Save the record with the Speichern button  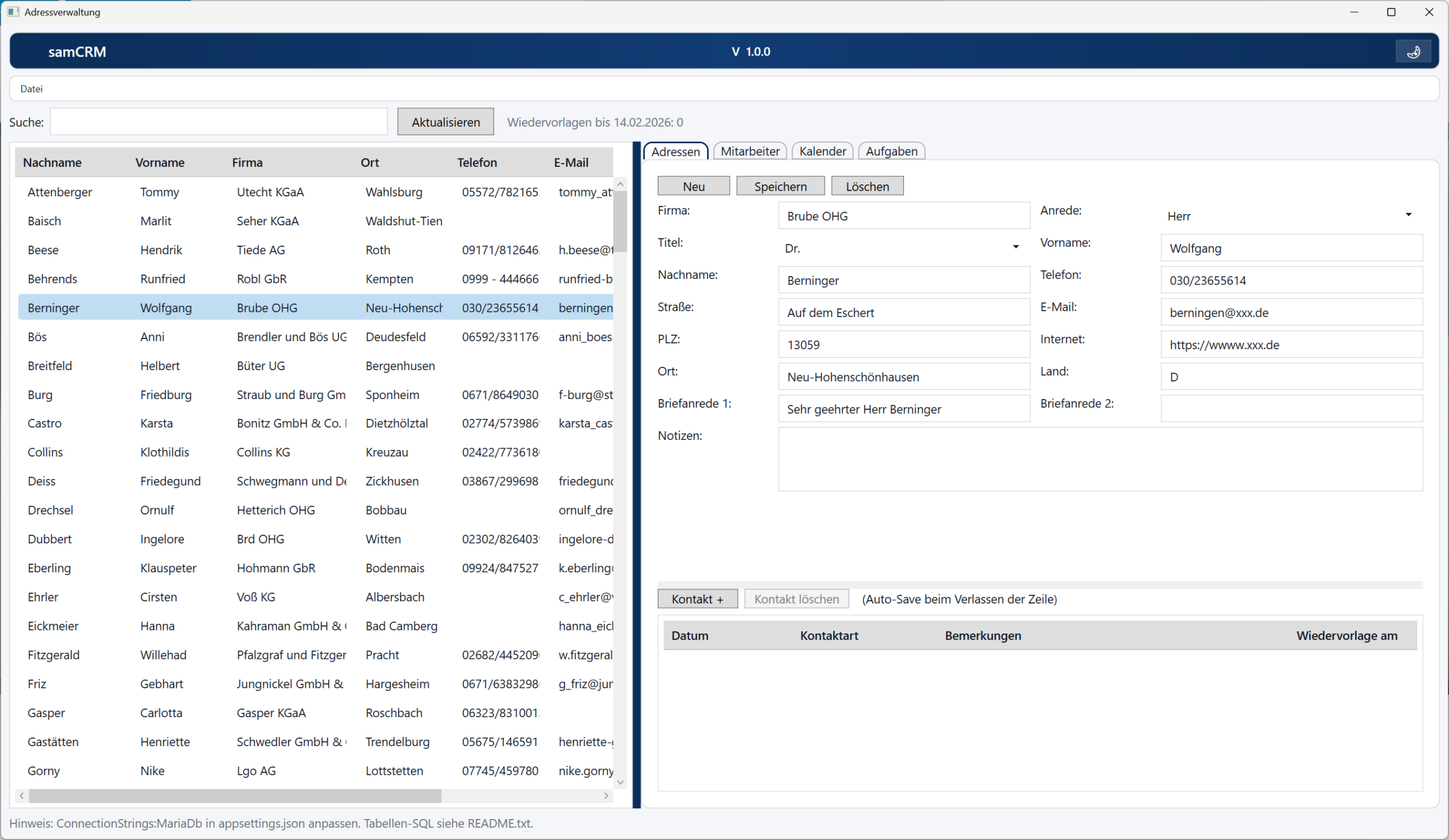tap(780, 186)
